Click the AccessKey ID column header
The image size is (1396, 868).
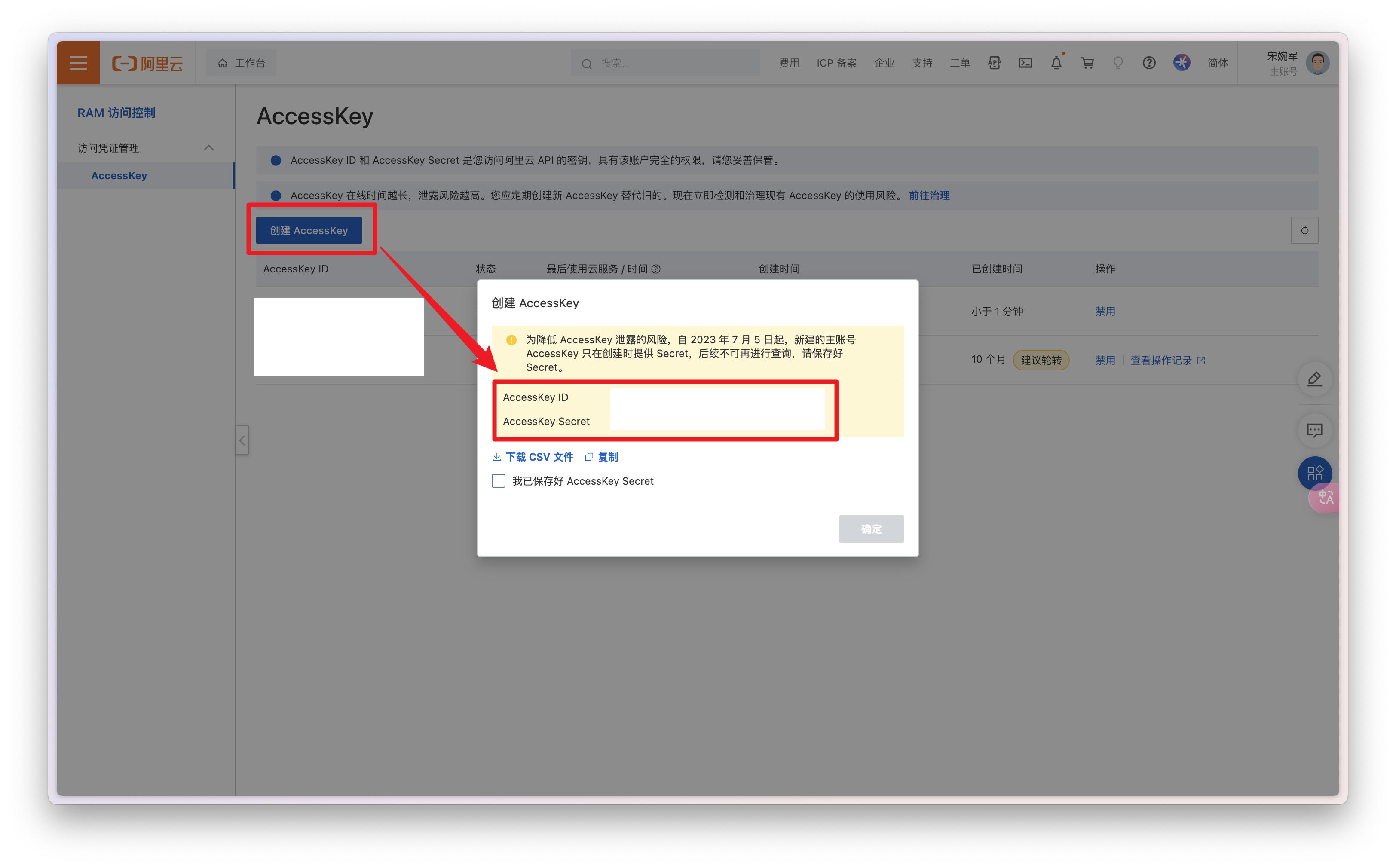[x=296, y=269]
